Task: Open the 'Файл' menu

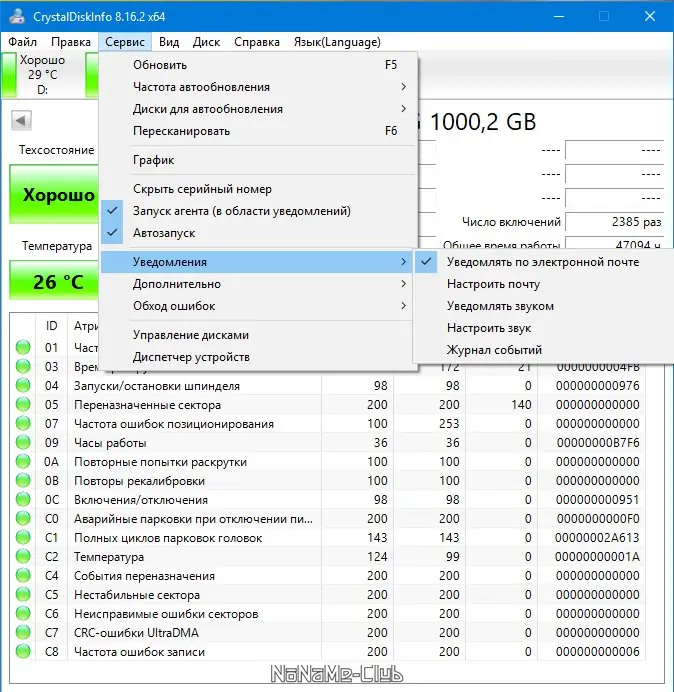Action: pos(23,42)
